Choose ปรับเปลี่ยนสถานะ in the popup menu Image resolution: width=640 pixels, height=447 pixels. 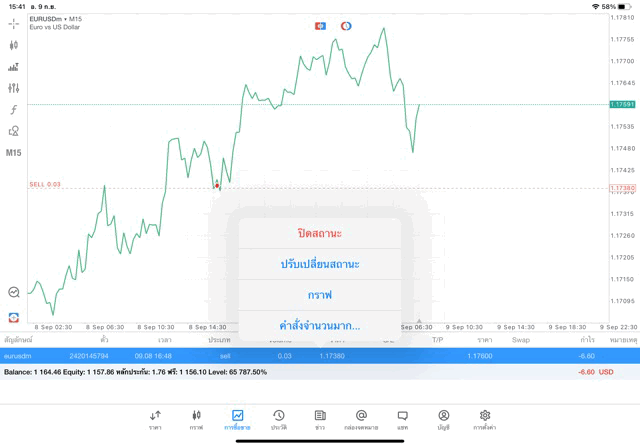coord(320,264)
